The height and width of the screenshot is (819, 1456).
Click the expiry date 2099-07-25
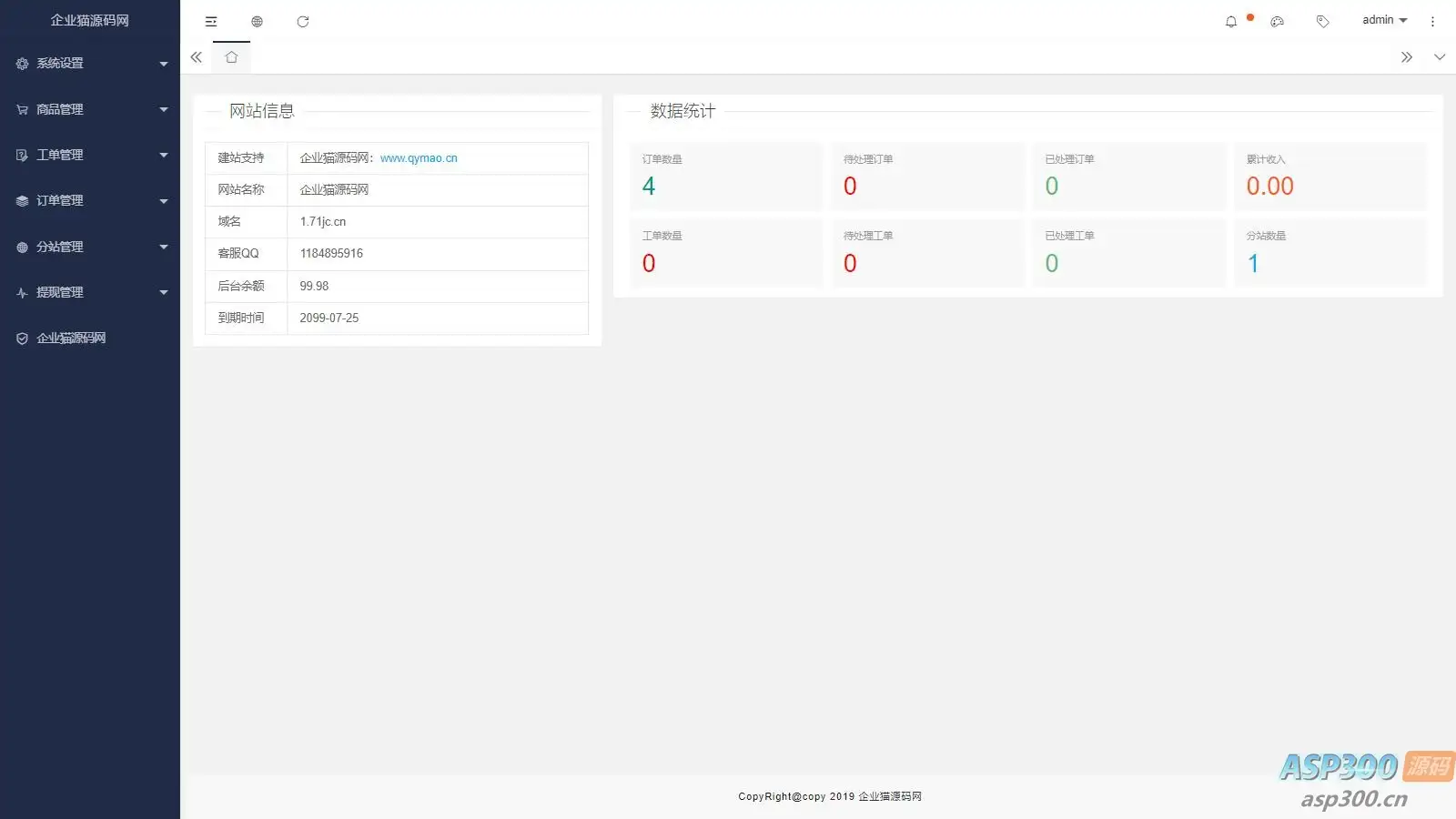click(329, 318)
